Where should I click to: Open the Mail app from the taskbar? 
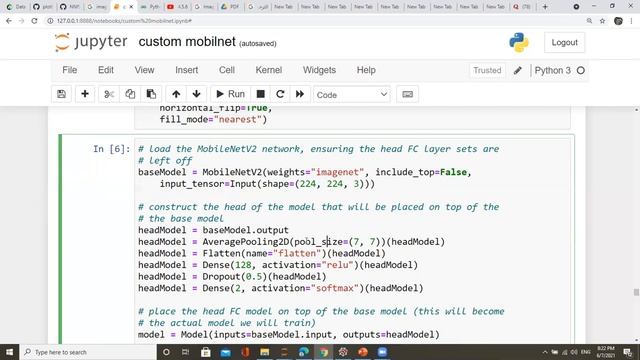tap(225, 352)
